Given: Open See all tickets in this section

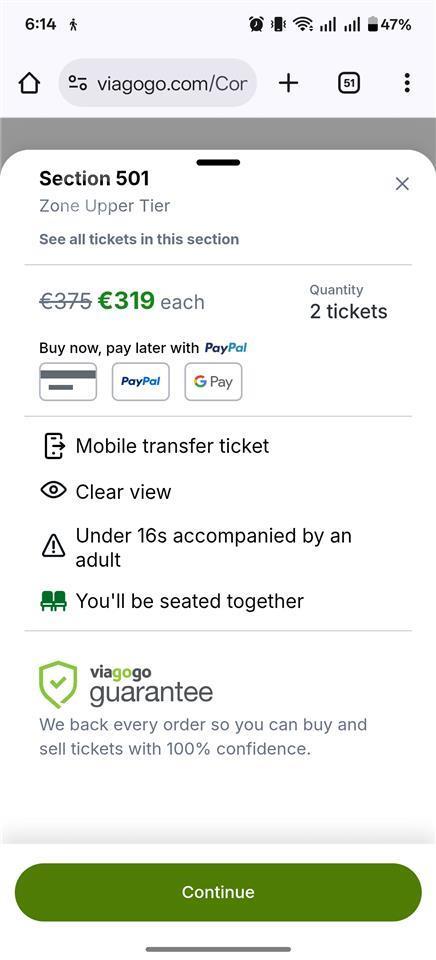Looking at the screenshot, I should tap(139, 239).
